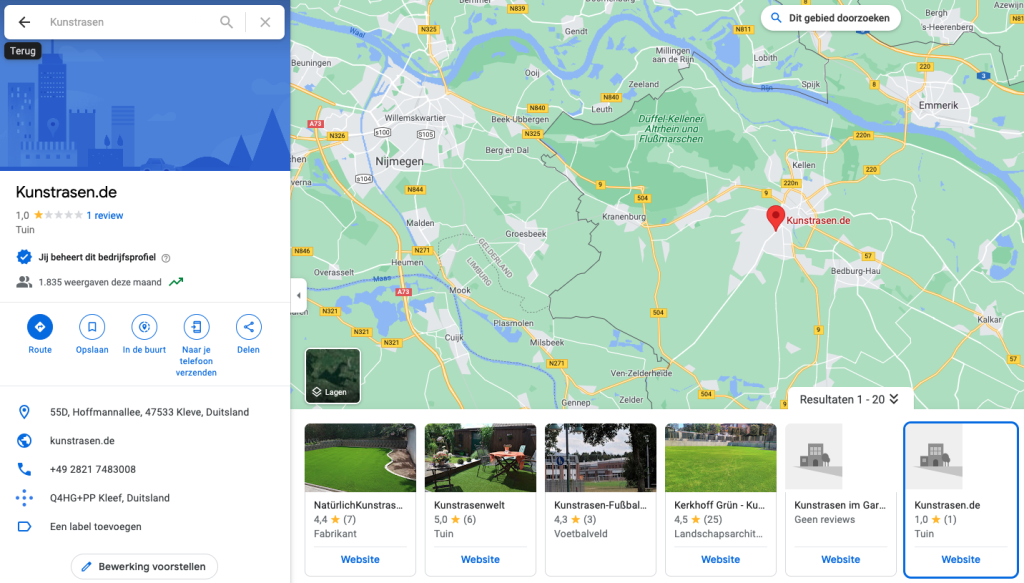Clear search with the X icon
Image resolution: width=1024 pixels, height=583 pixels.
[265, 22]
